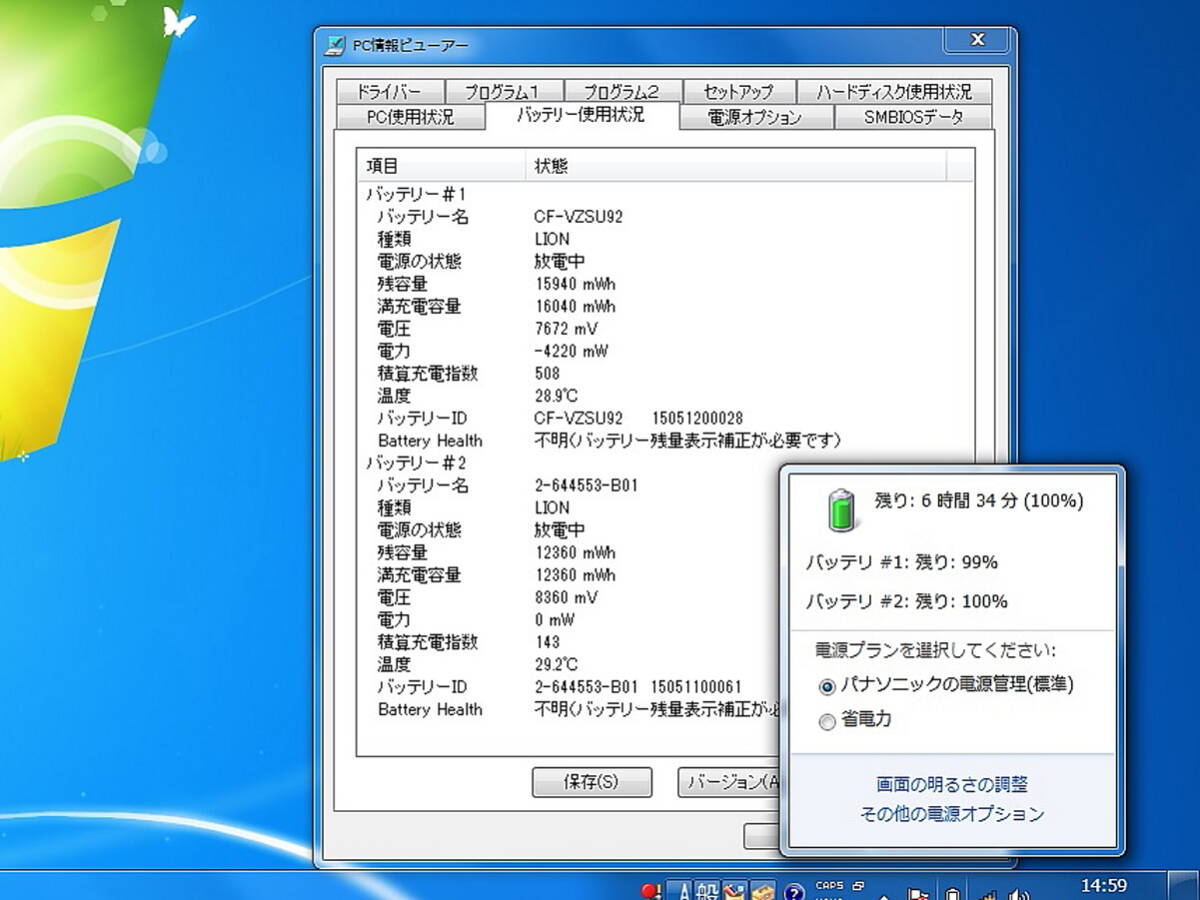Click the power value 0 mW
Image resolution: width=1200 pixels, height=900 pixels.
point(555,620)
